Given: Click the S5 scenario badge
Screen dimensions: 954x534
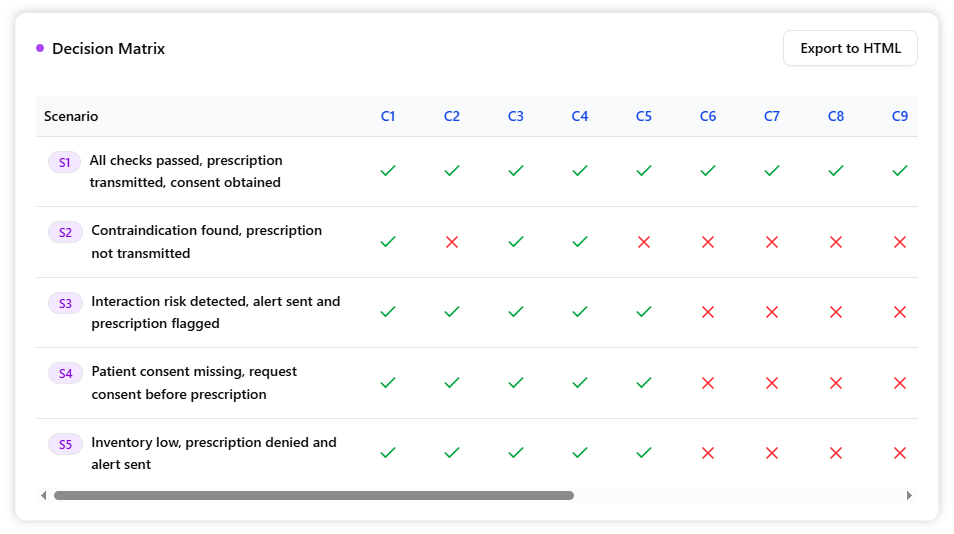Looking at the screenshot, I should 65,444.
